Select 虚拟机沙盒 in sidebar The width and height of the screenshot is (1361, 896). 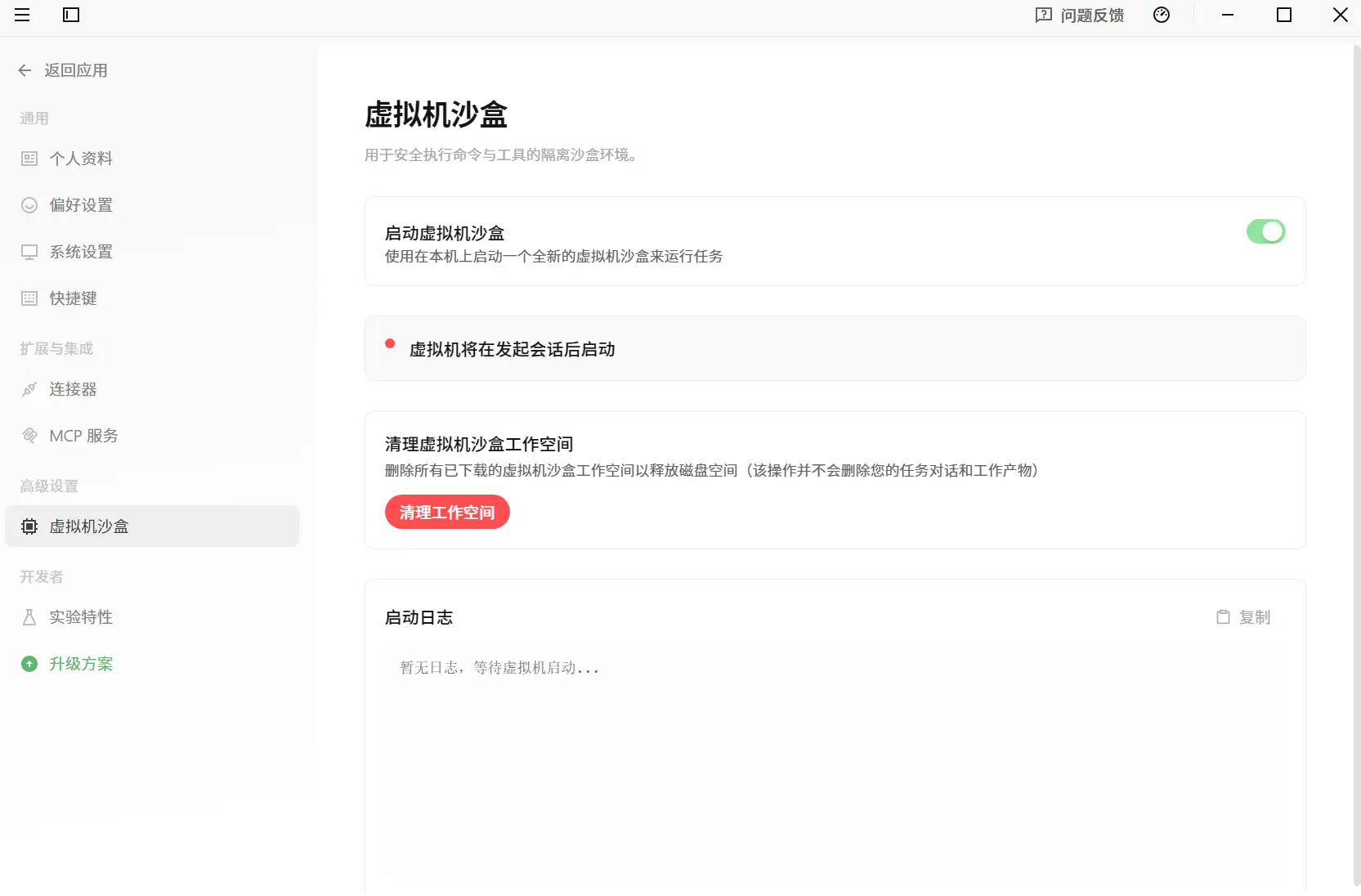[87, 526]
